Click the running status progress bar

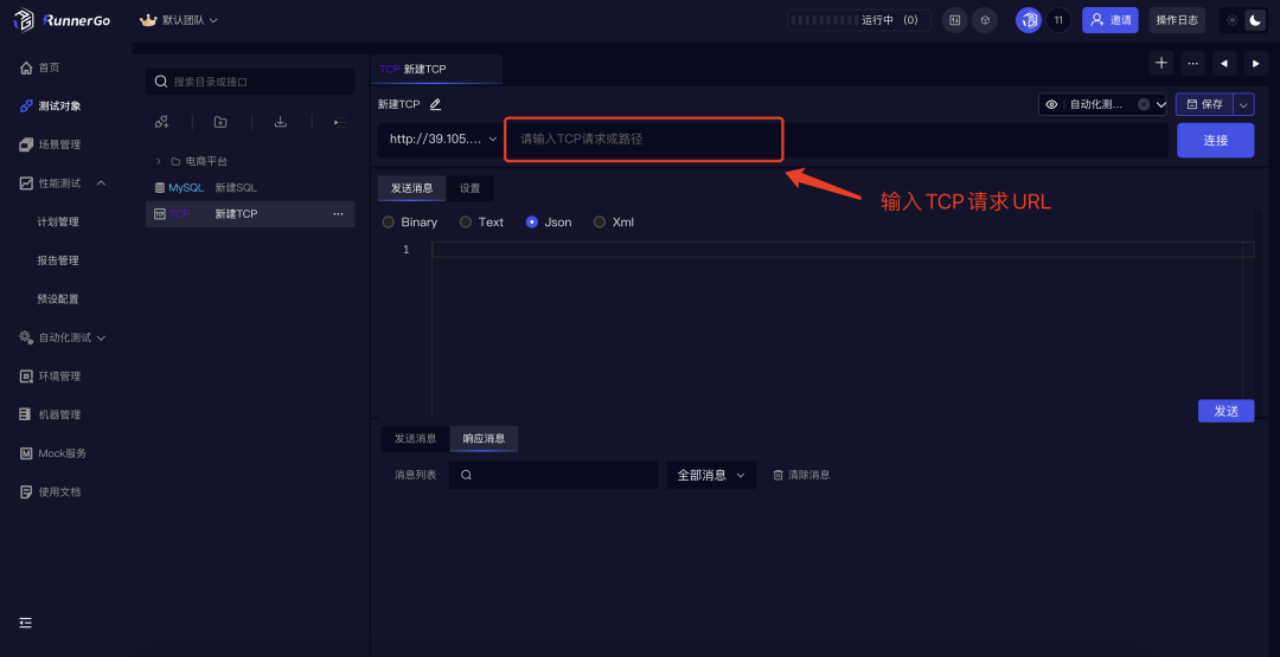point(823,20)
